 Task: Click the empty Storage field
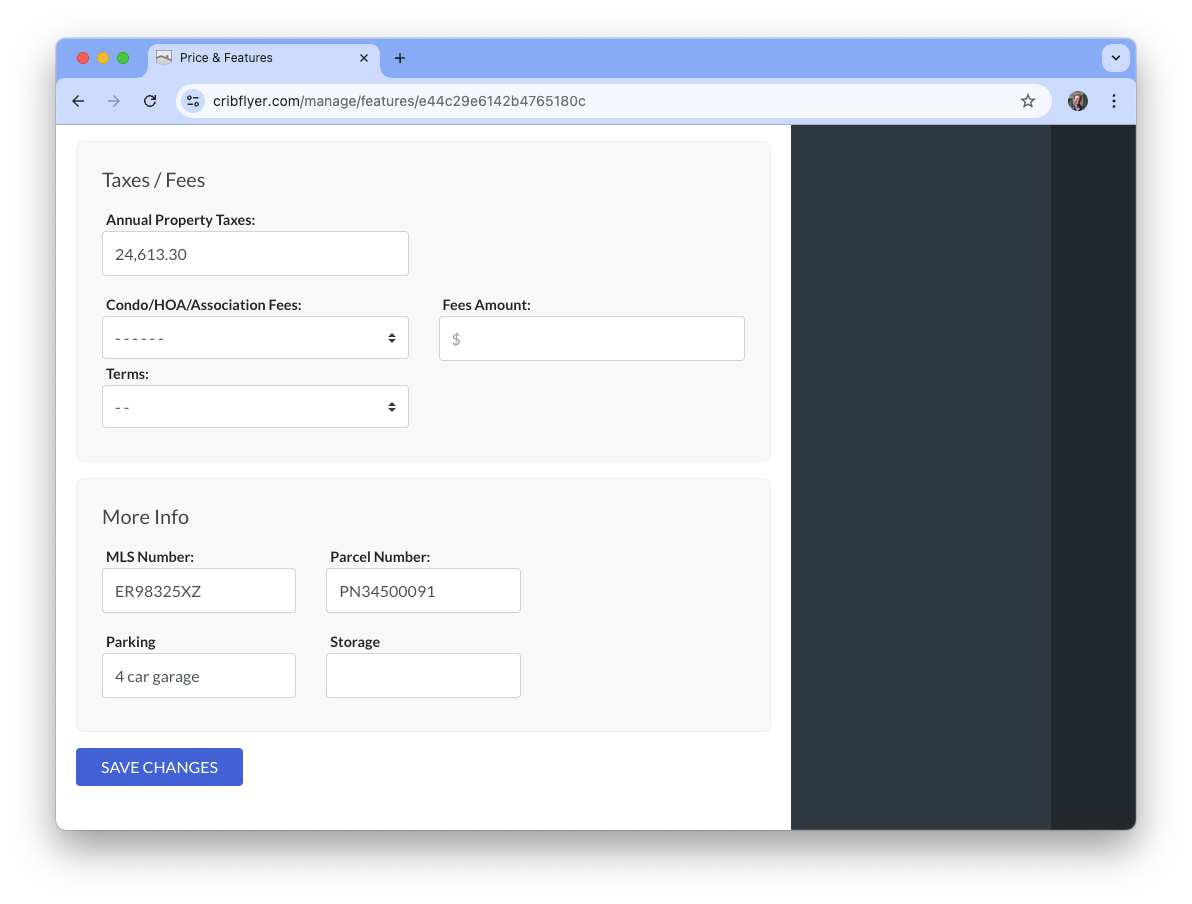pos(423,676)
